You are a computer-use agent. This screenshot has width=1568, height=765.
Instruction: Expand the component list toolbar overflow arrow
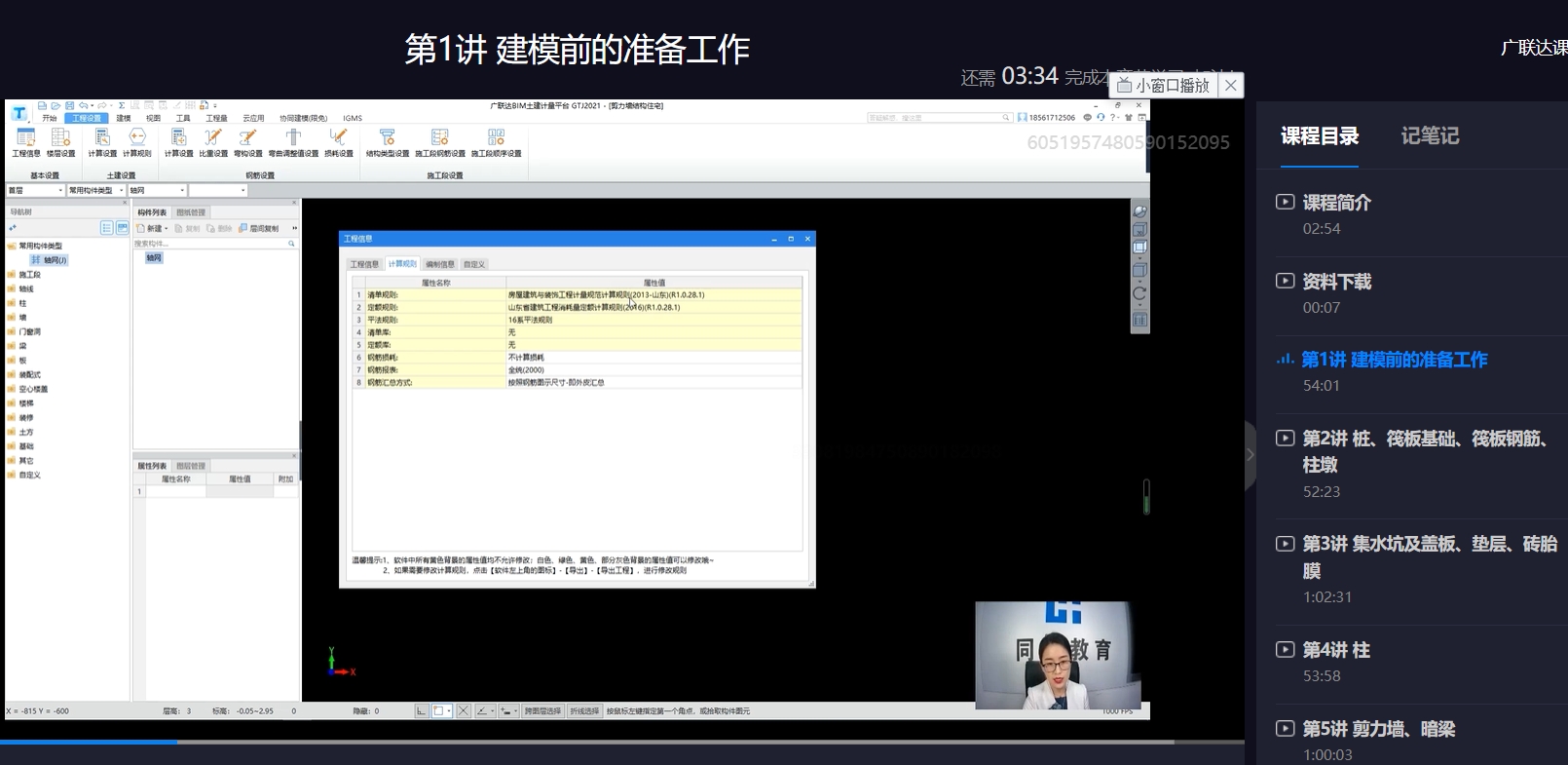click(x=294, y=228)
